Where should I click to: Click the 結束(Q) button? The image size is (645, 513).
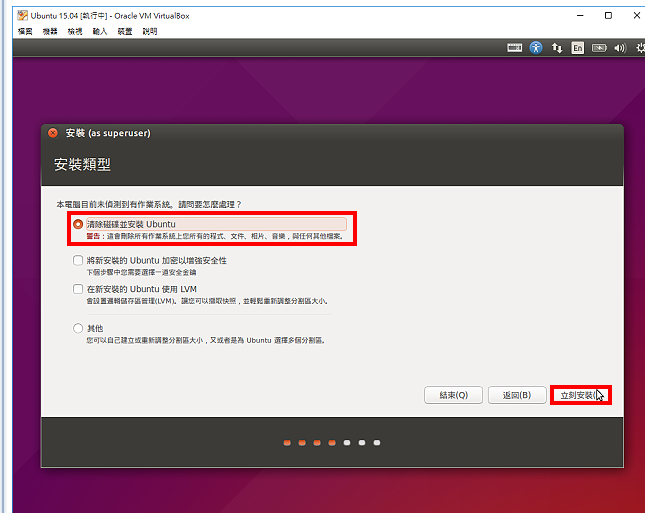[x=453, y=395]
